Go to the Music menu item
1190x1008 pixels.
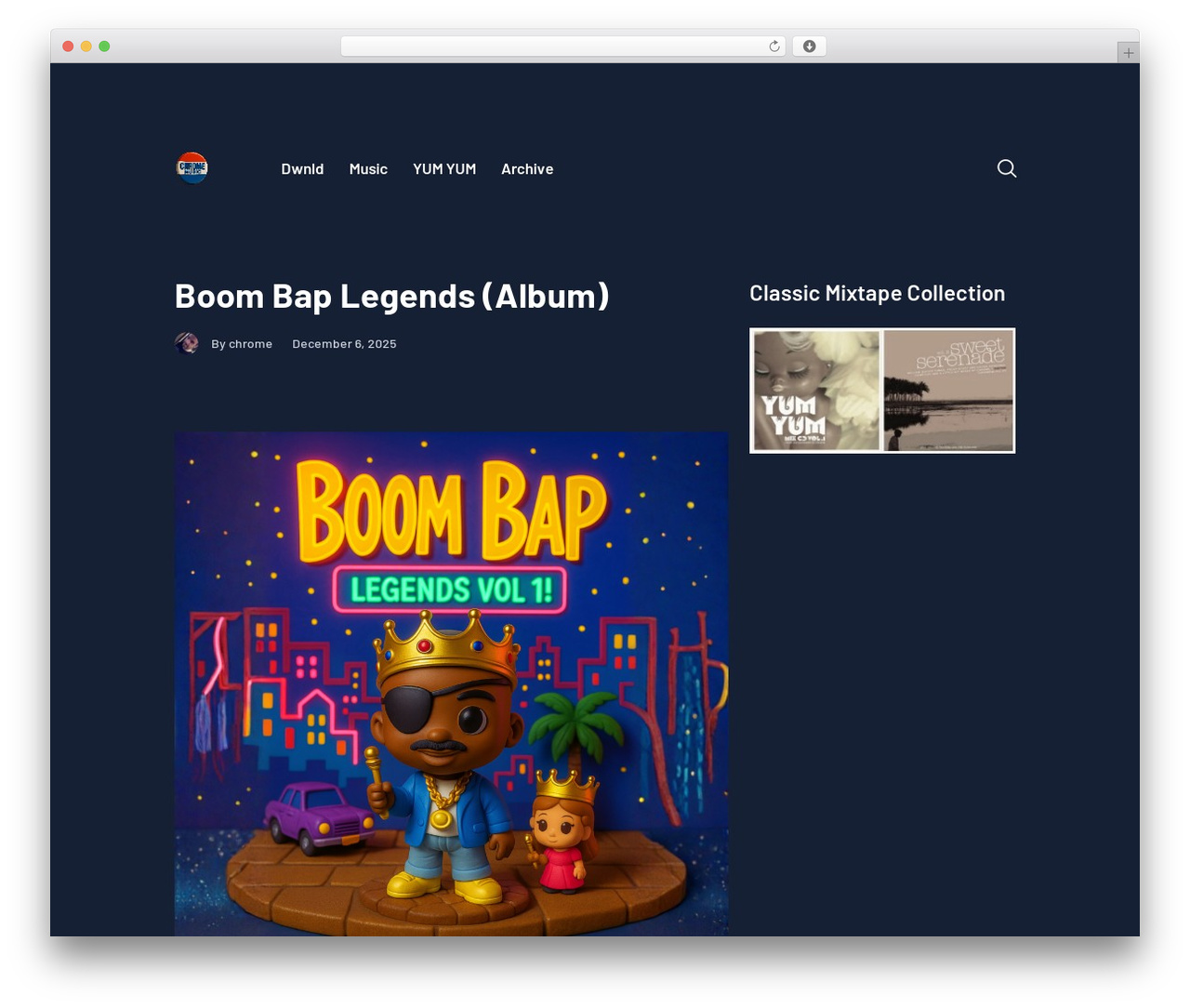pos(368,169)
